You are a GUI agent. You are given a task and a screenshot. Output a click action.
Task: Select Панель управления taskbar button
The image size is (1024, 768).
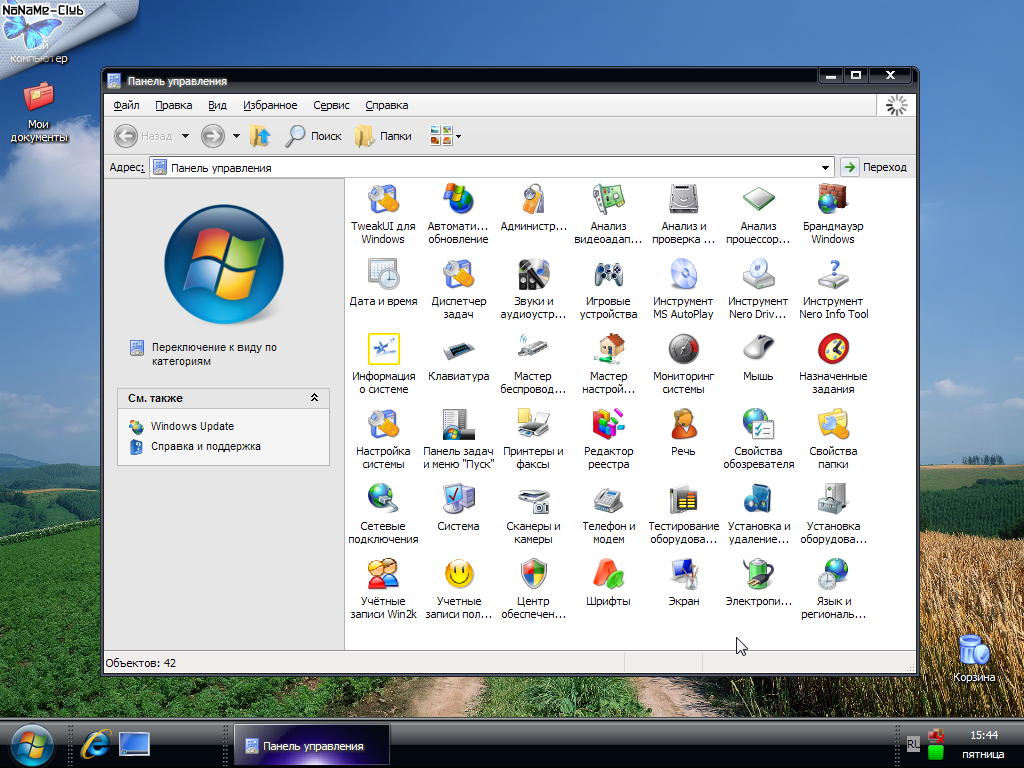[x=312, y=746]
